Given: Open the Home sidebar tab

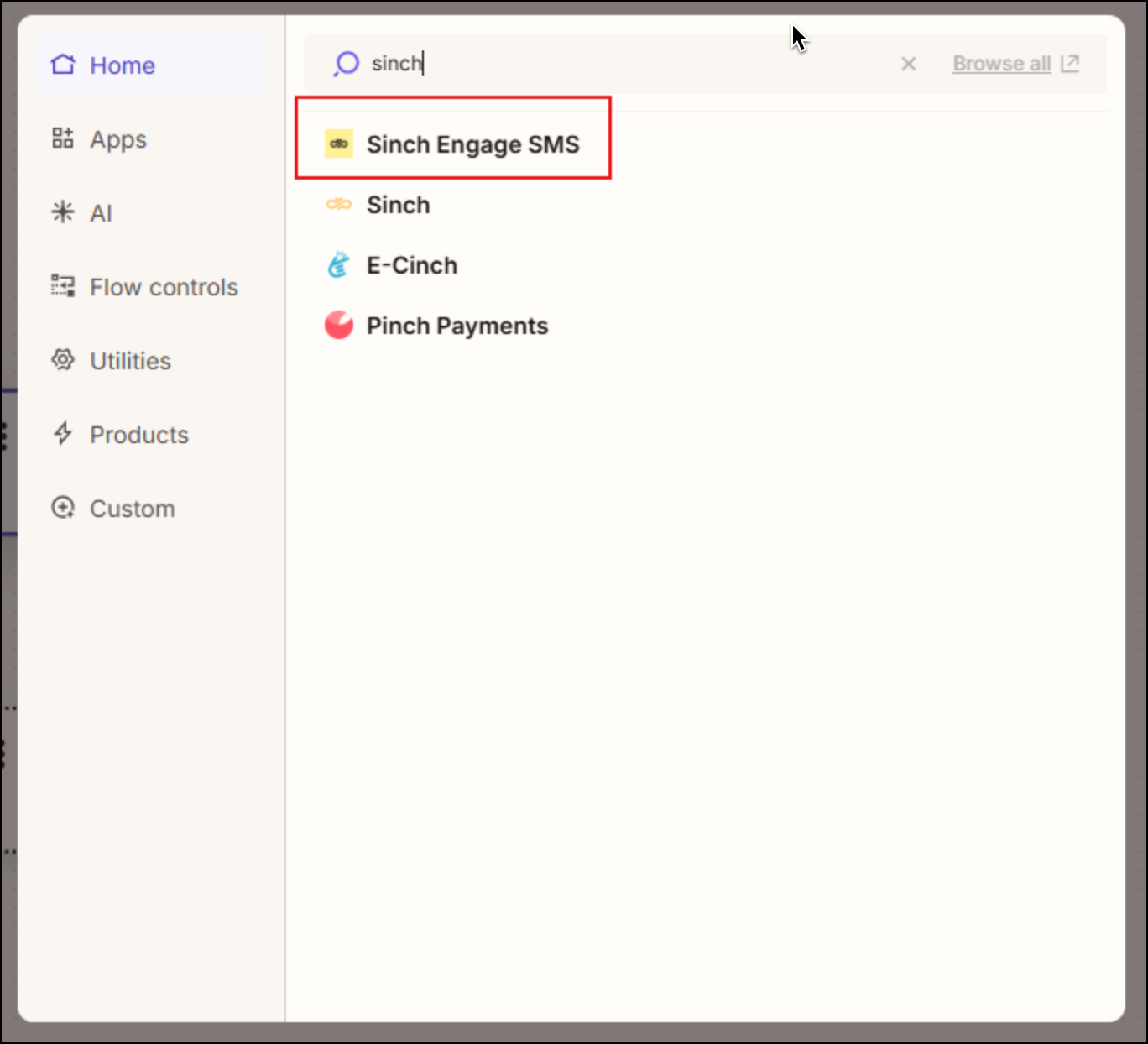Looking at the screenshot, I should point(150,65).
